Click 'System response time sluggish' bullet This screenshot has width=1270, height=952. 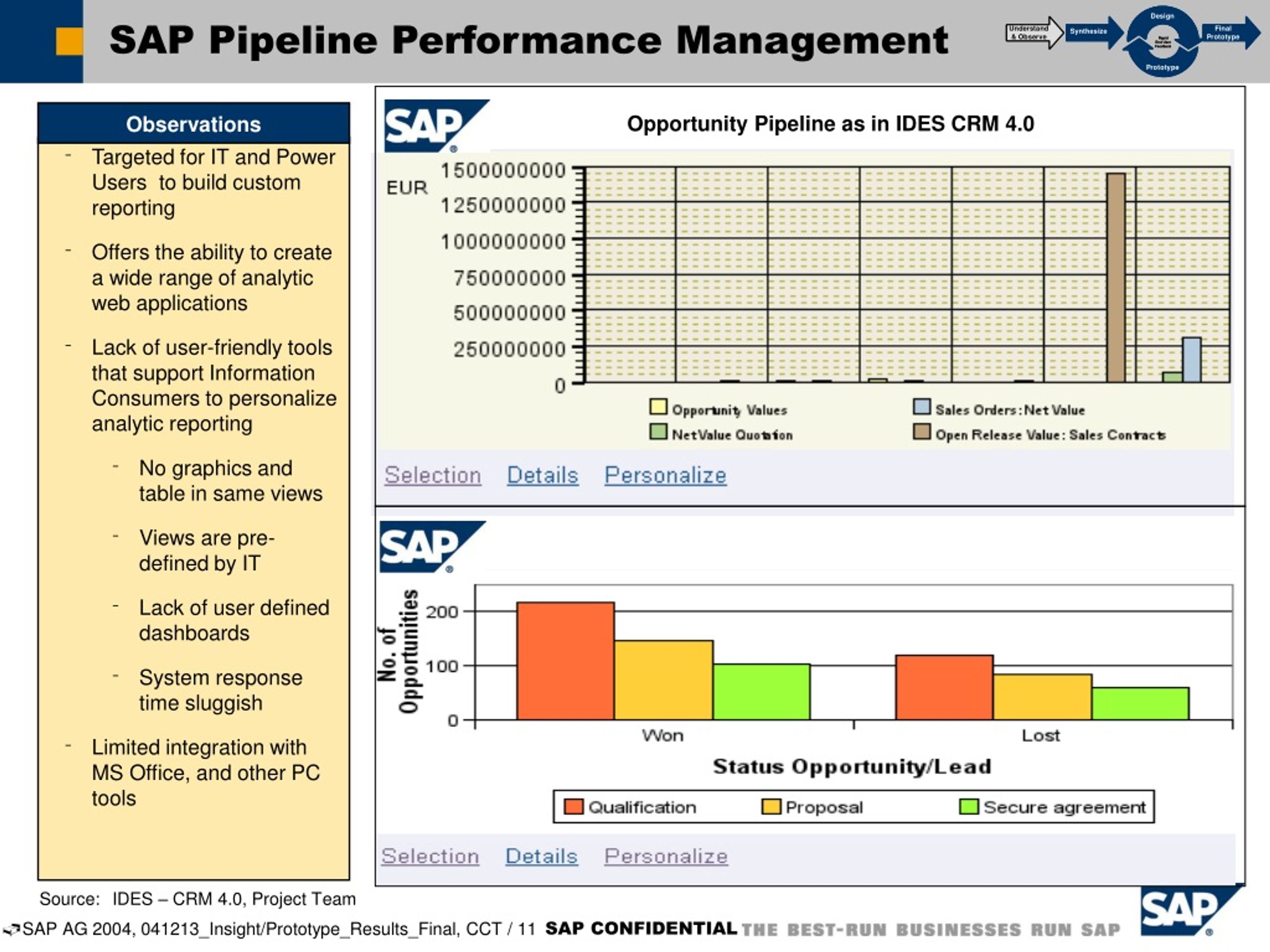220,690
